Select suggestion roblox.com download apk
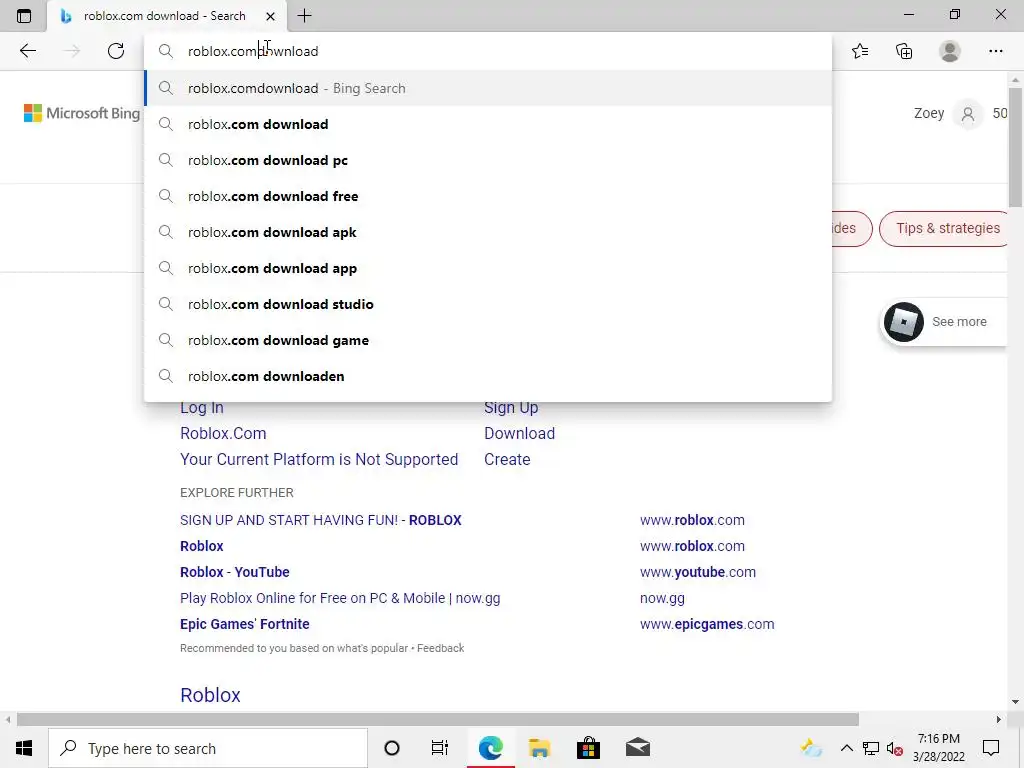1024x768 pixels. (x=488, y=232)
